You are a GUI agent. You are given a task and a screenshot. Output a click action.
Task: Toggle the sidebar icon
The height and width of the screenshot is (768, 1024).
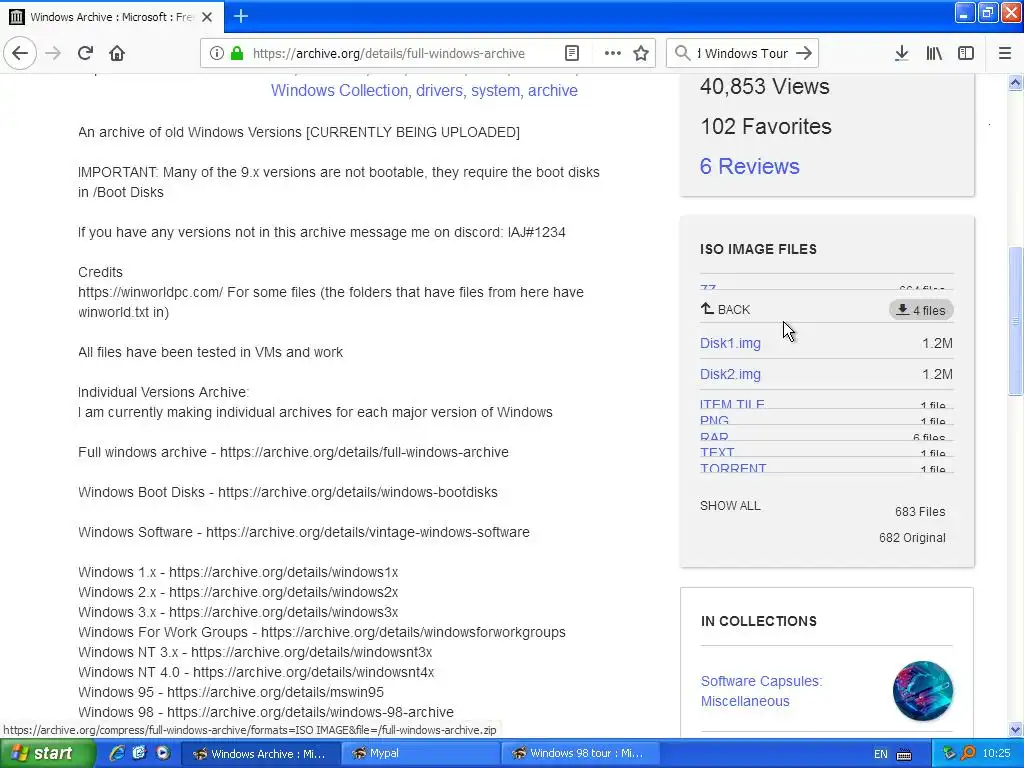(x=966, y=54)
